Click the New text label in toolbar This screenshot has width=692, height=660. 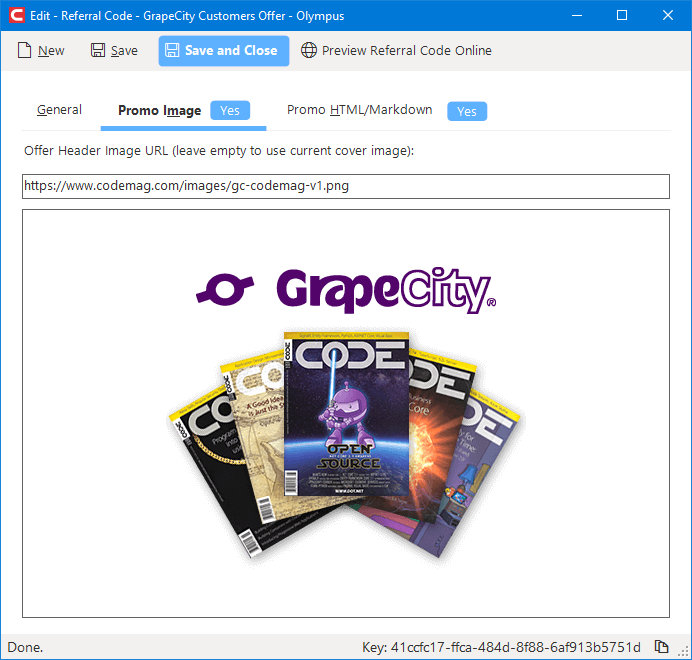pos(51,51)
